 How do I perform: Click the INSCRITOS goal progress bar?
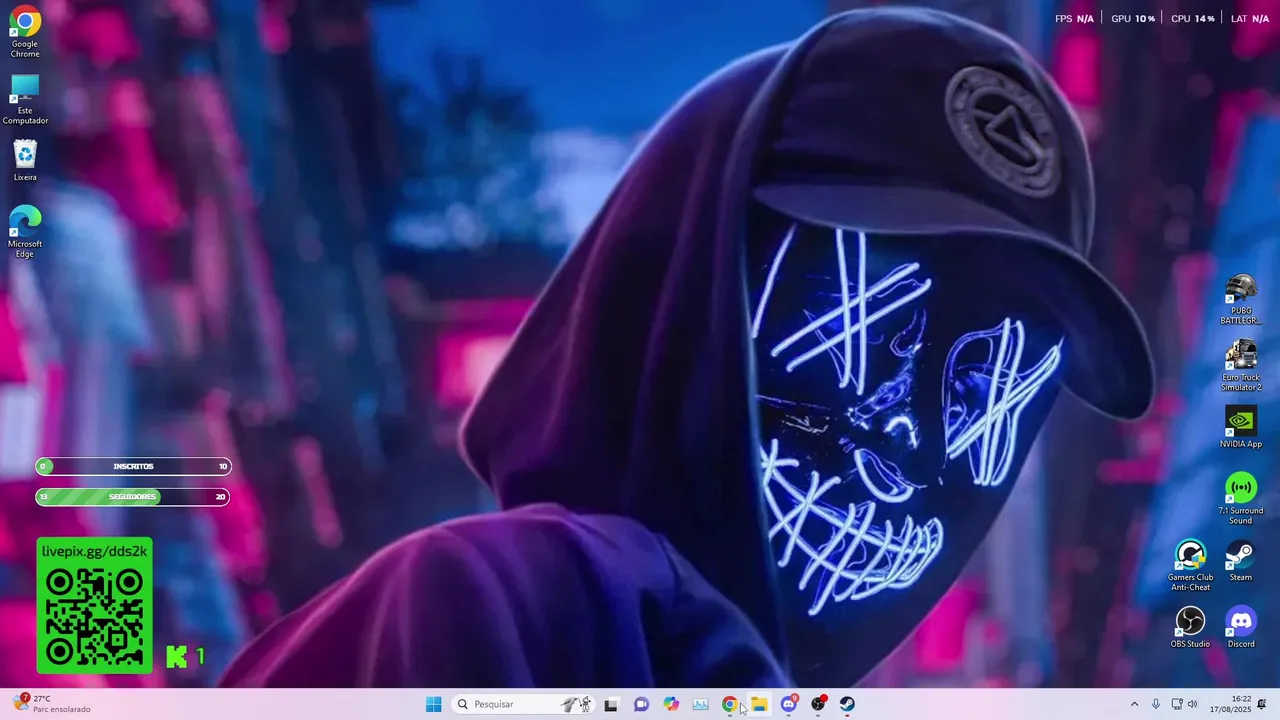(x=133, y=466)
